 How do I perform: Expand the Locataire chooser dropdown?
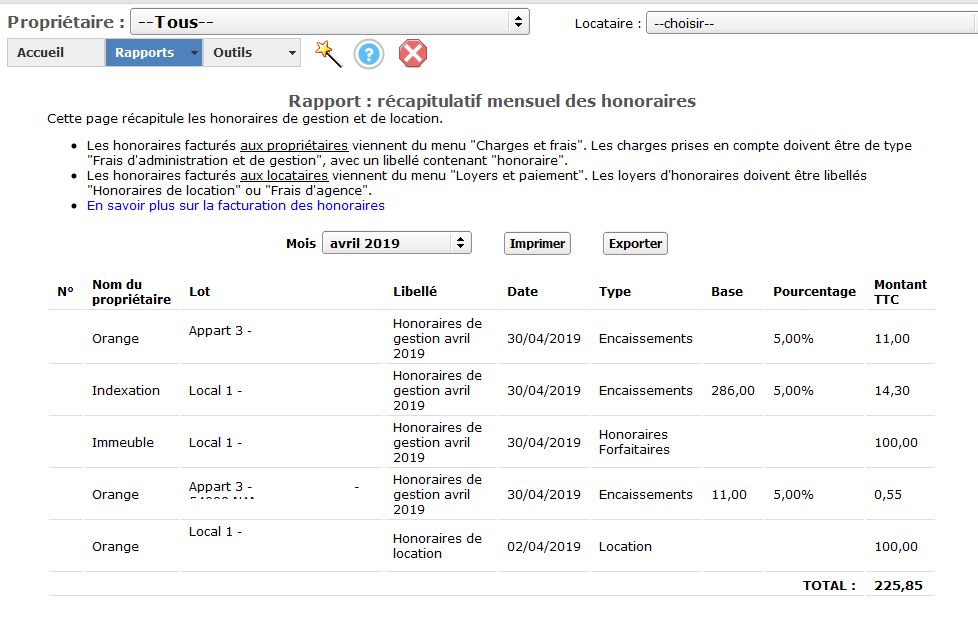point(810,23)
